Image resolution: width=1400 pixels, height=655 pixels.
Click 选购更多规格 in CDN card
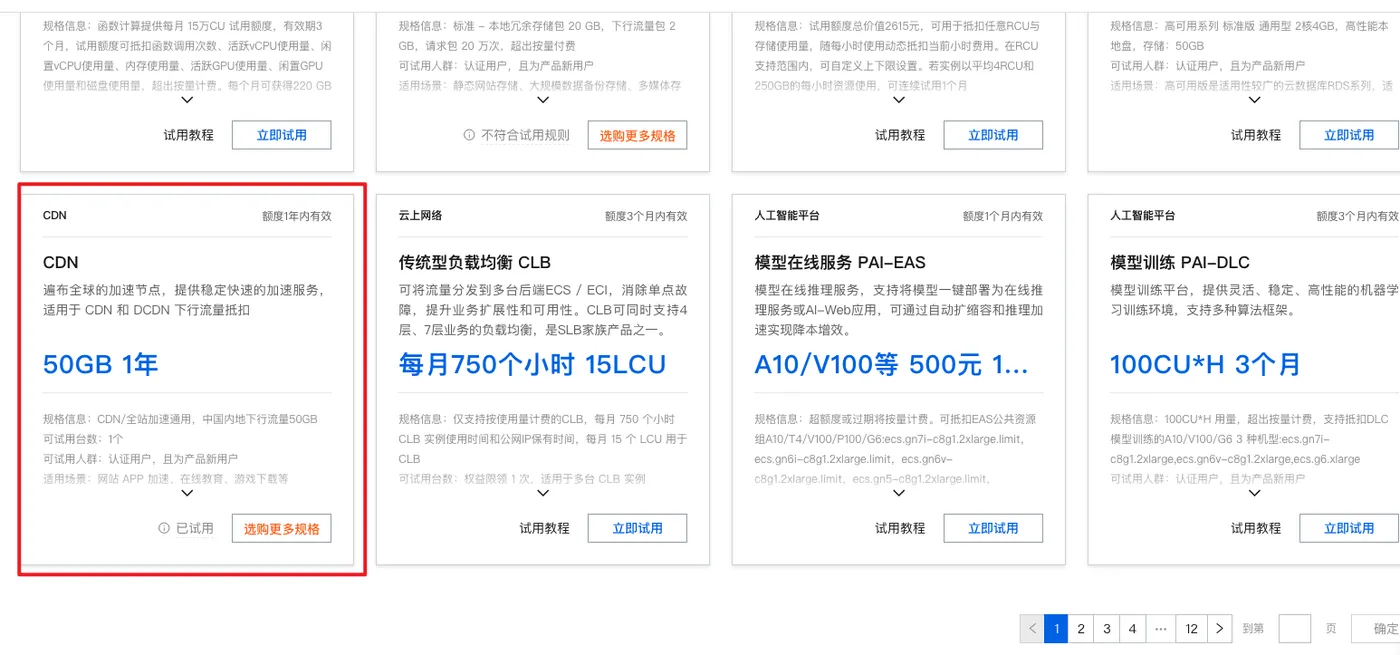click(x=282, y=528)
